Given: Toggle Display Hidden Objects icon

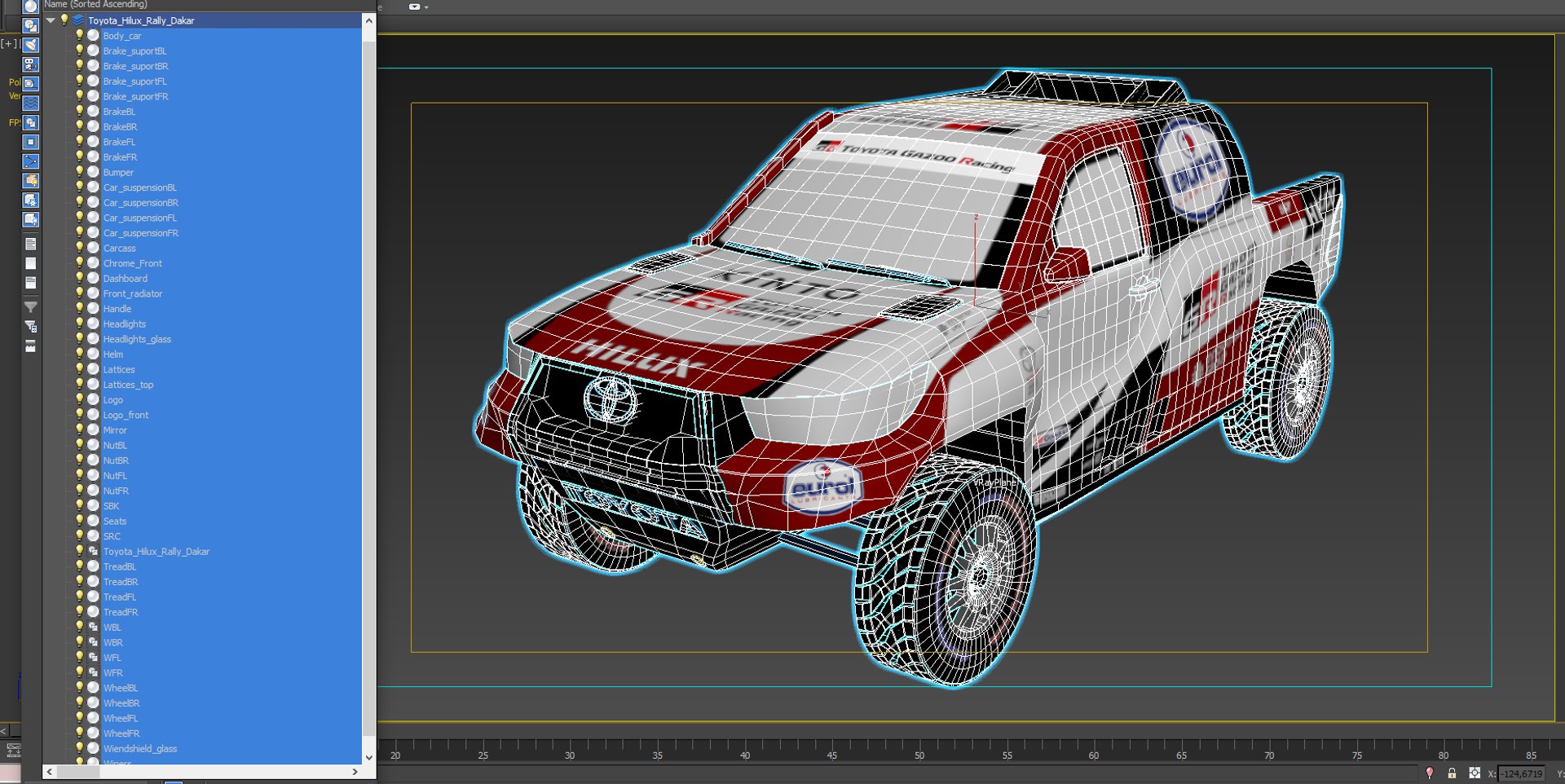Looking at the screenshot, I should pyautogui.click(x=30, y=219).
